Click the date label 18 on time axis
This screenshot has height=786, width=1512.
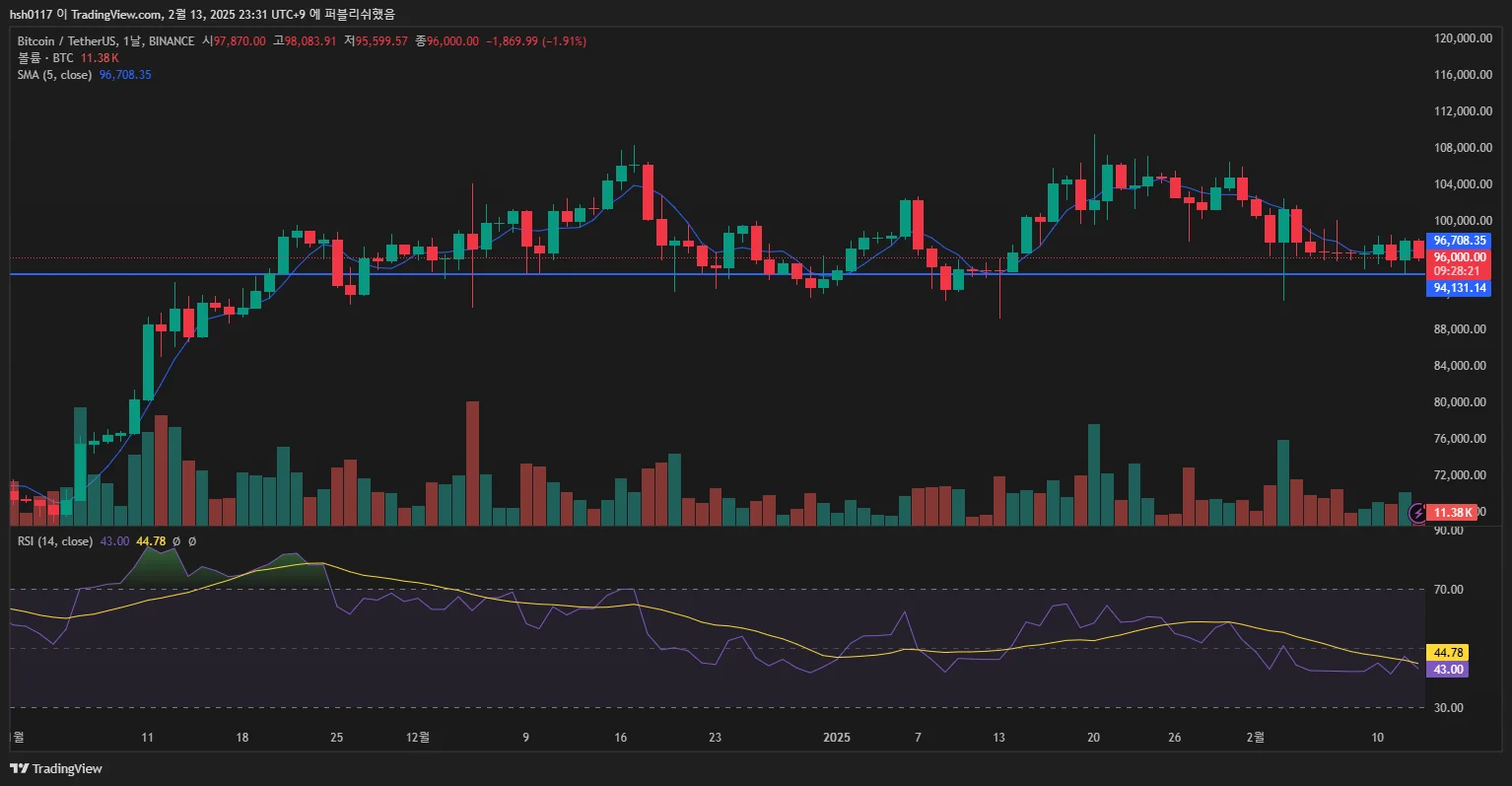pyautogui.click(x=242, y=738)
